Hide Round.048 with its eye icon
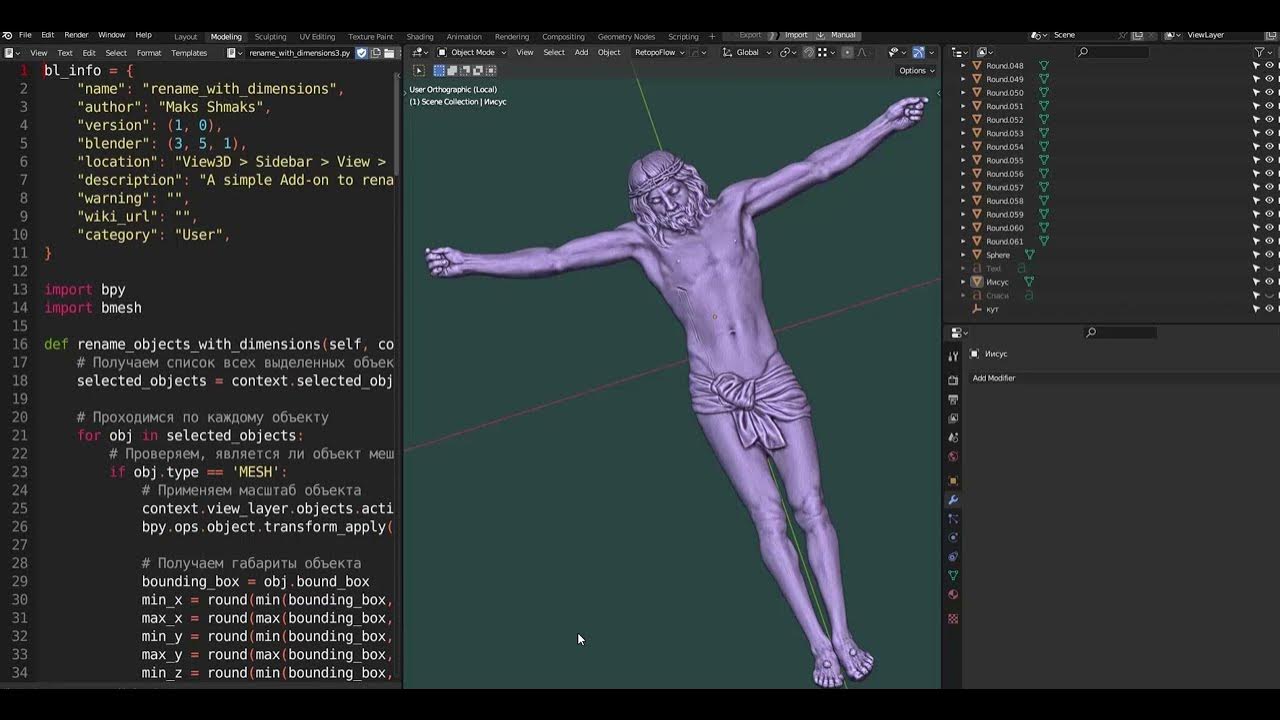The image size is (1280, 720). click(x=1270, y=66)
